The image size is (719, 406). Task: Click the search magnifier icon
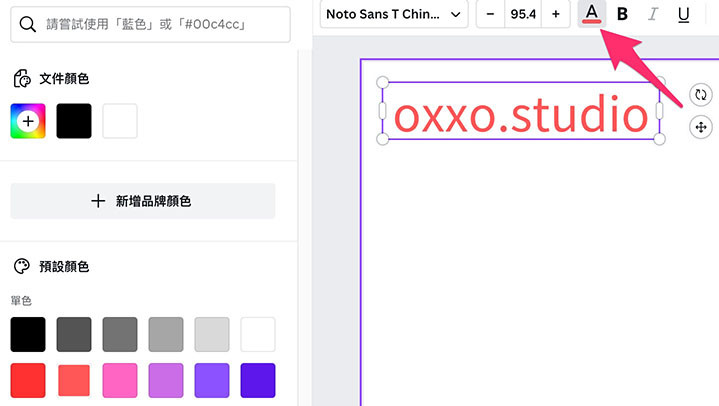(28, 24)
